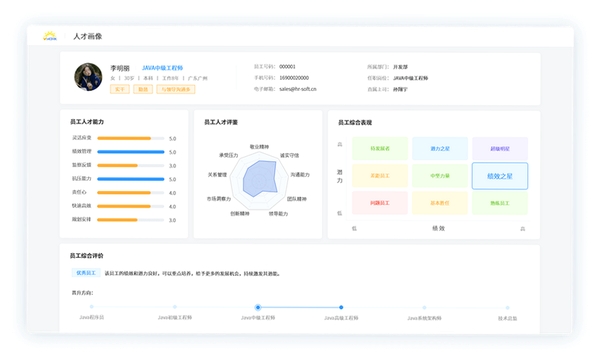Image resolution: width=600 pixels, height=360 pixels.
Task: Click the sun logo icon in header
Action: click(50, 36)
